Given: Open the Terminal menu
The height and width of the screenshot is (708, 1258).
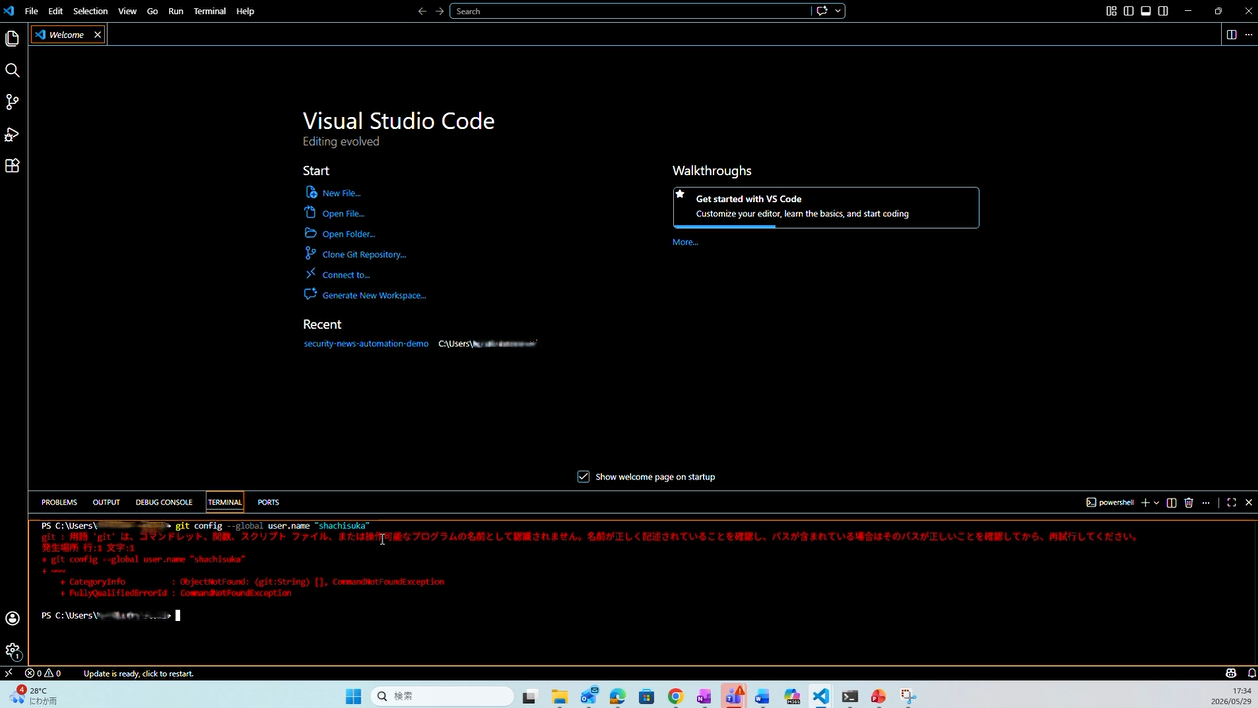Looking at the screenshot, I should 210,11.
